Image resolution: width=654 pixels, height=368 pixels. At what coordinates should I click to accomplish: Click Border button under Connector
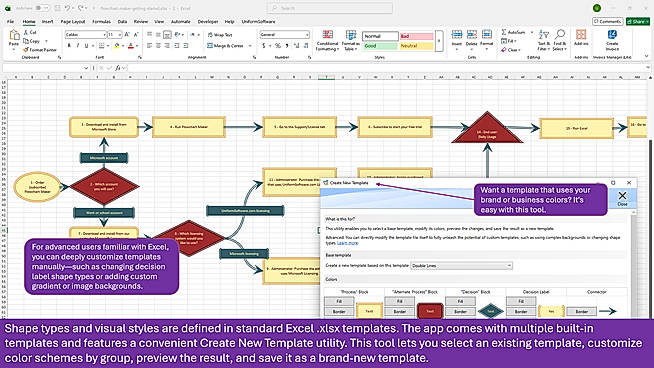coord(581,312)
